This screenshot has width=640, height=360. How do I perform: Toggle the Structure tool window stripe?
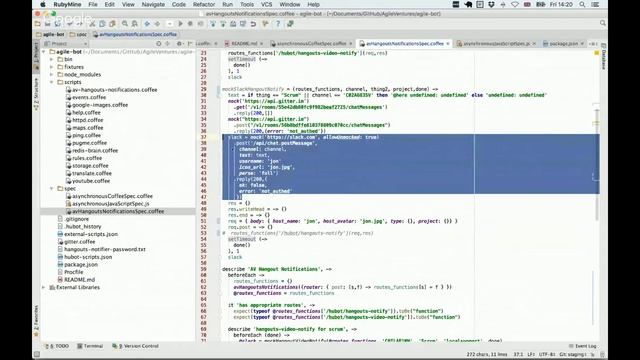pyautogui.click(x=36, y=95)
